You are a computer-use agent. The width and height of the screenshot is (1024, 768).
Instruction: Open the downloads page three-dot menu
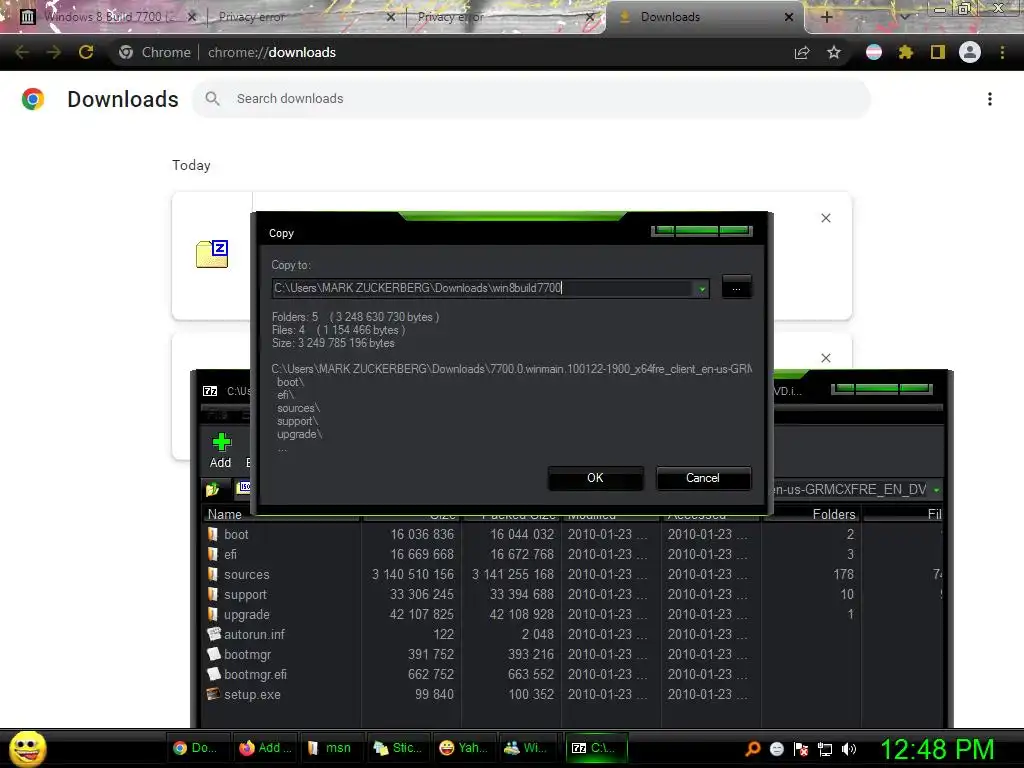[989, 99]
